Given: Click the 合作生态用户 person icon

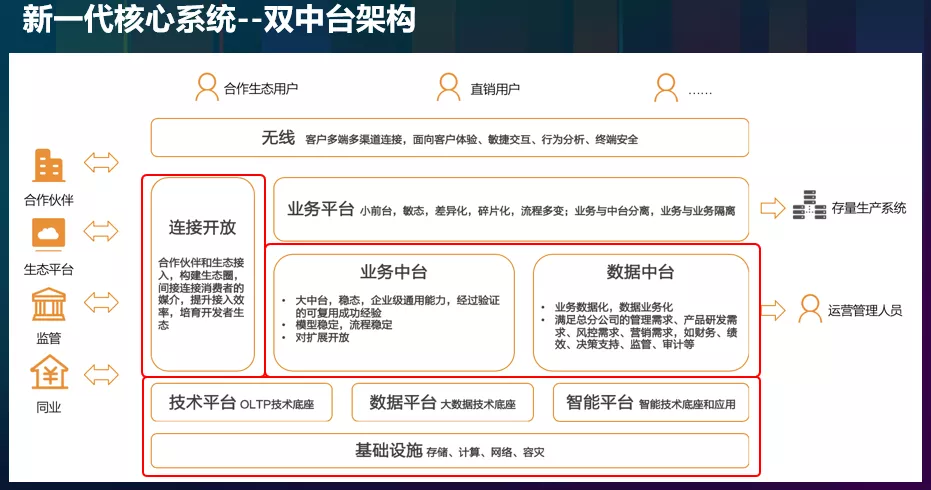Looking at the screenshot, I should (207, 87).
